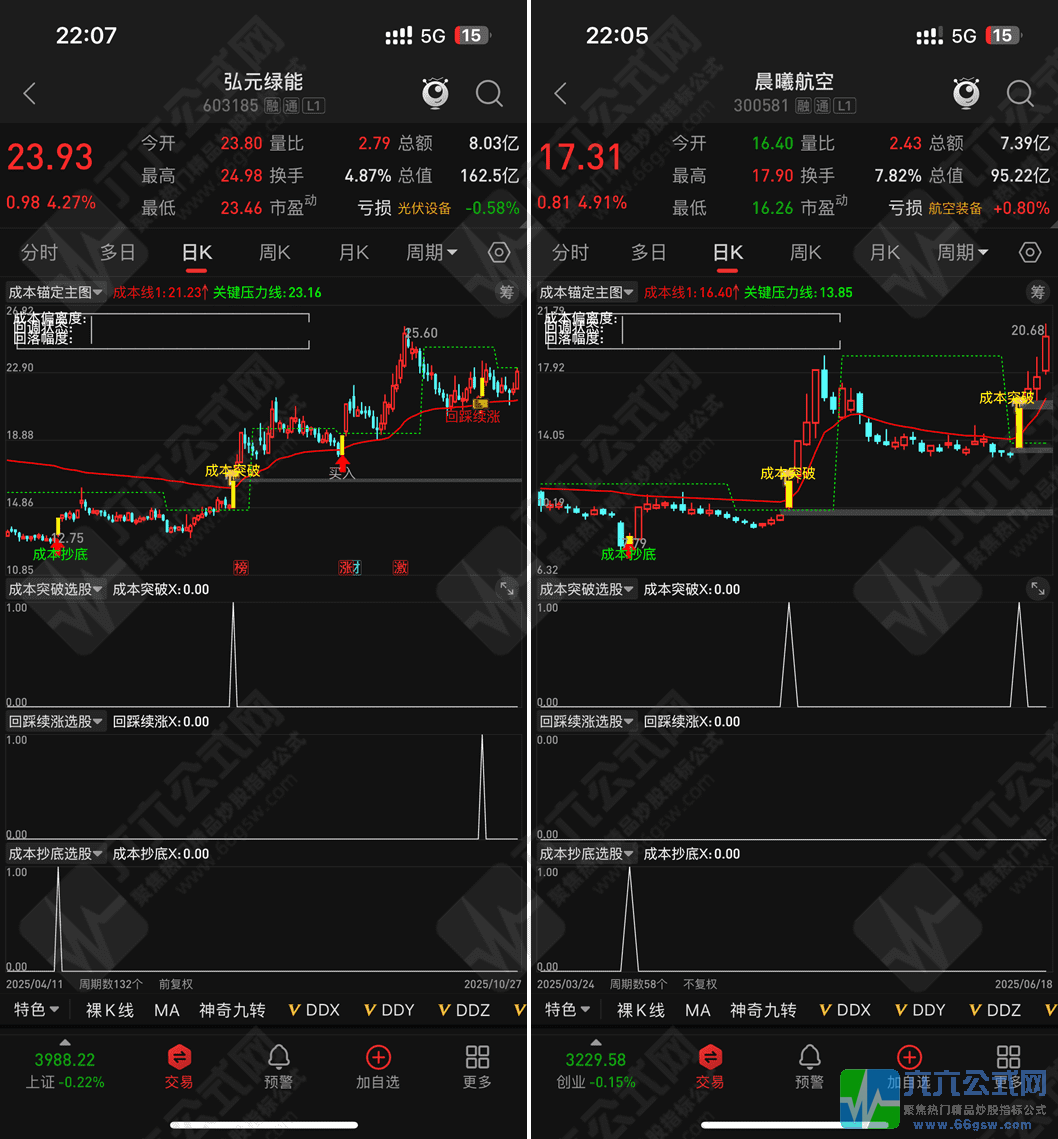Viewport: 1058px width, 1139px height.
Task: Toggle 神奇九转 indicator on the 弘元绿能 chart
Action: (232, 1010)
